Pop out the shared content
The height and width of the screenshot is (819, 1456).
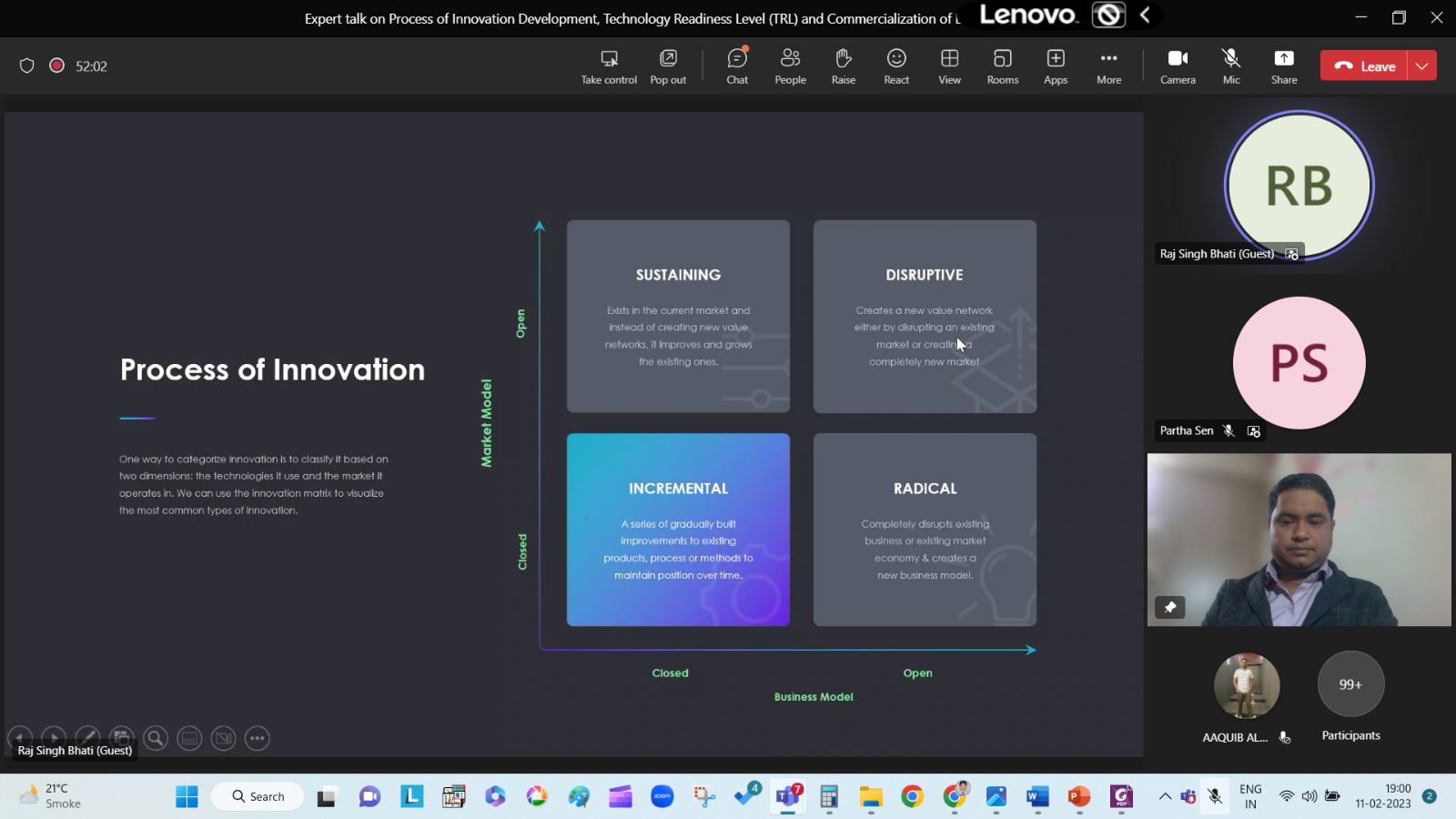668,66
